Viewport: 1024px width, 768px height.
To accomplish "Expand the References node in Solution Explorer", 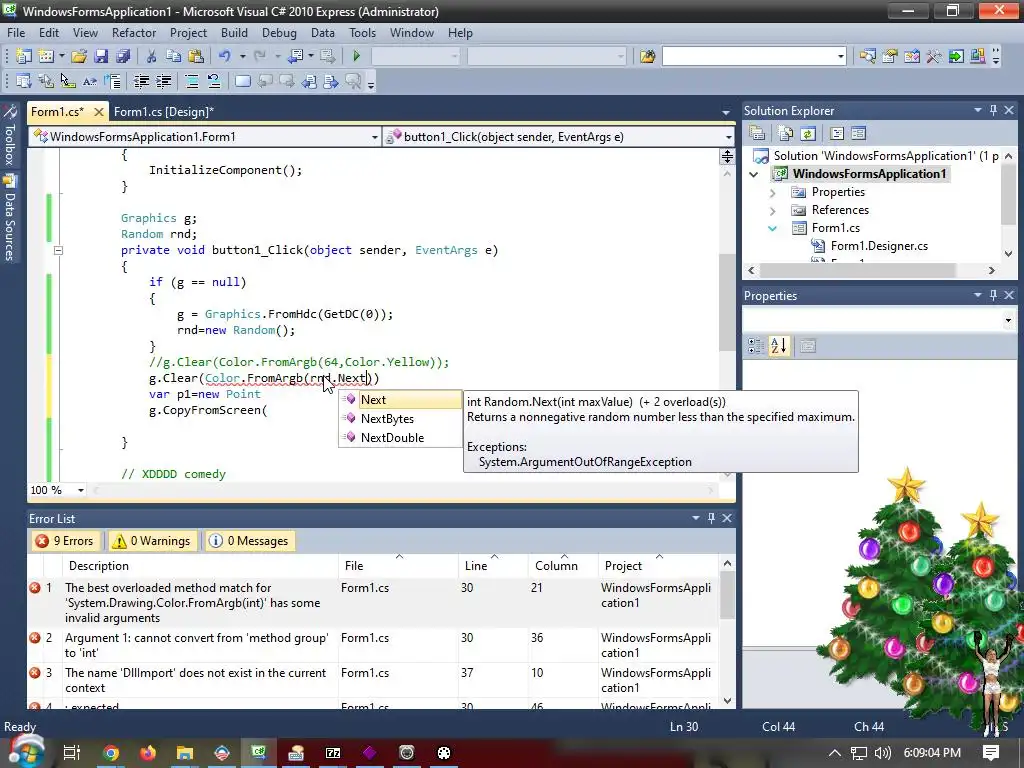I will click(773, 210).
